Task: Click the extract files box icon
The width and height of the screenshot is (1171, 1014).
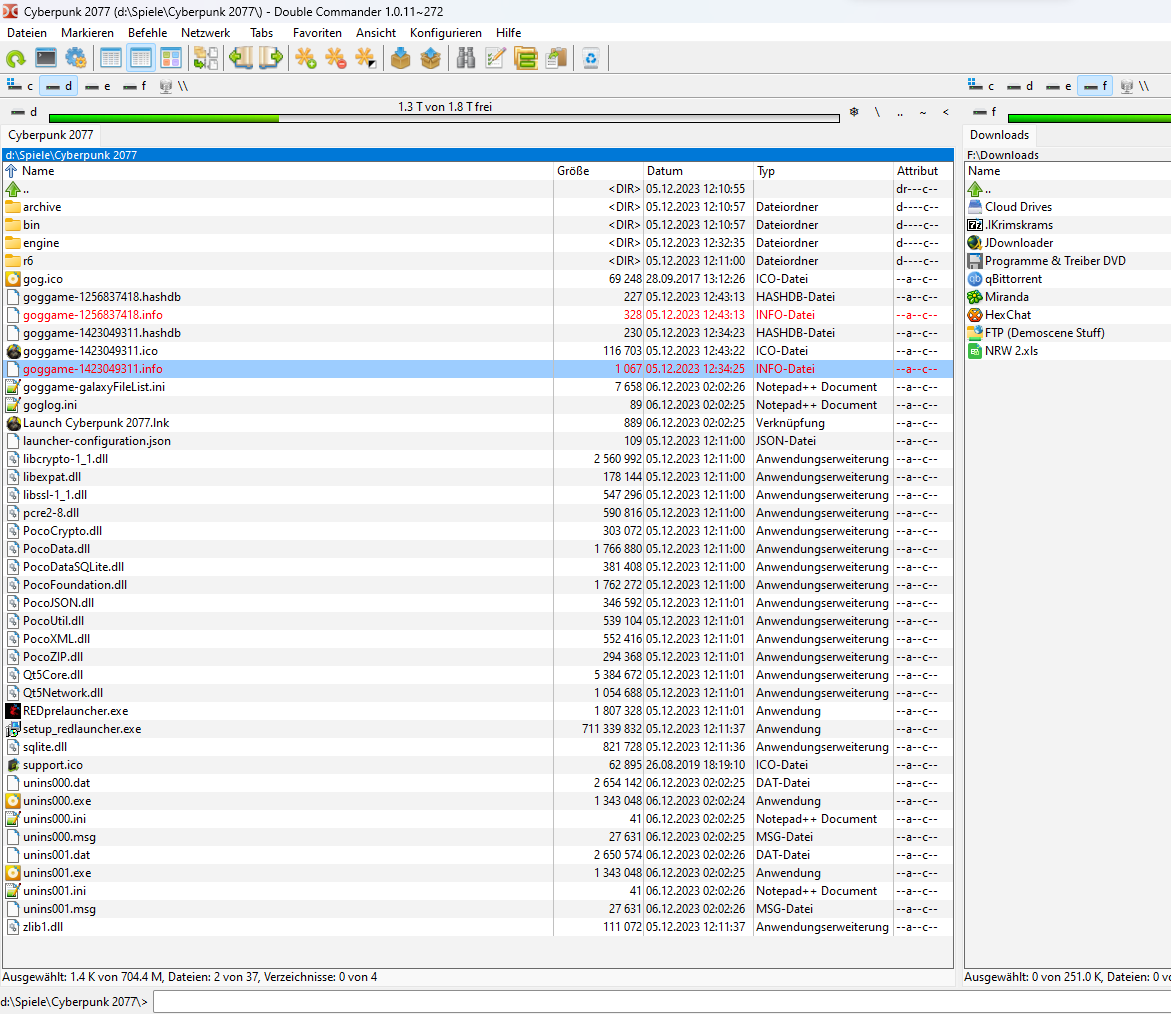Action: [x=430, y=58]
